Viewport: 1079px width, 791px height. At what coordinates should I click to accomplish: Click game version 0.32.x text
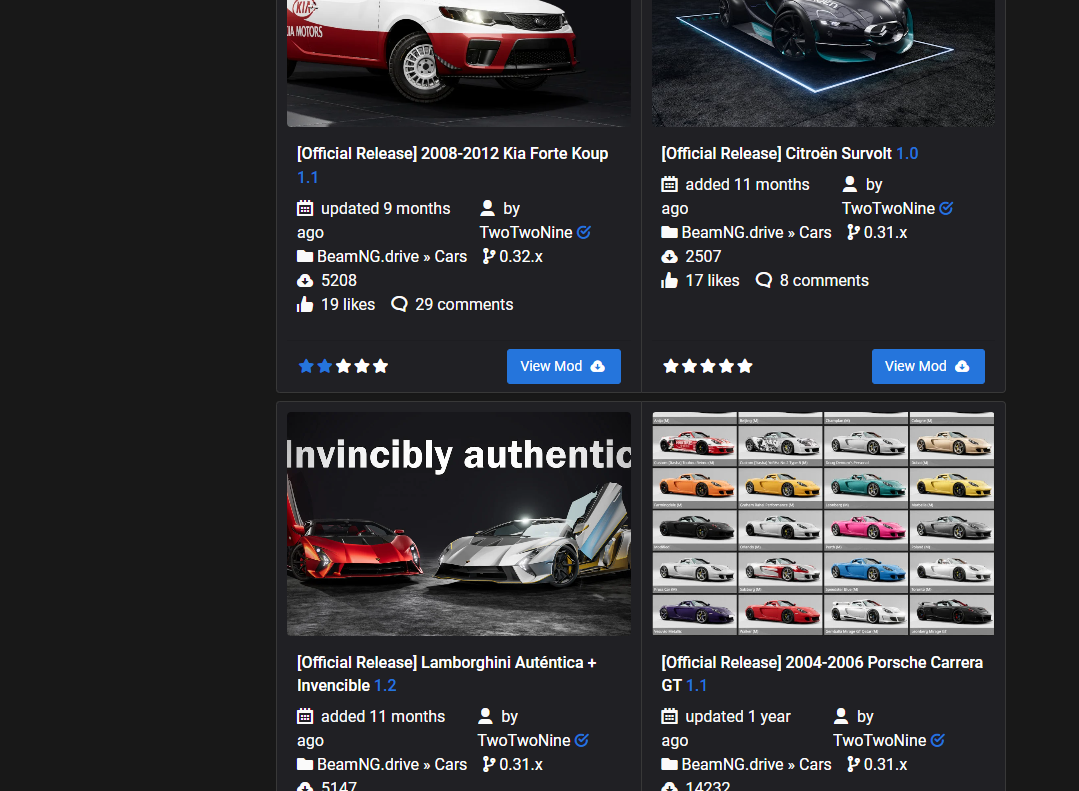(x=521, y=257)
